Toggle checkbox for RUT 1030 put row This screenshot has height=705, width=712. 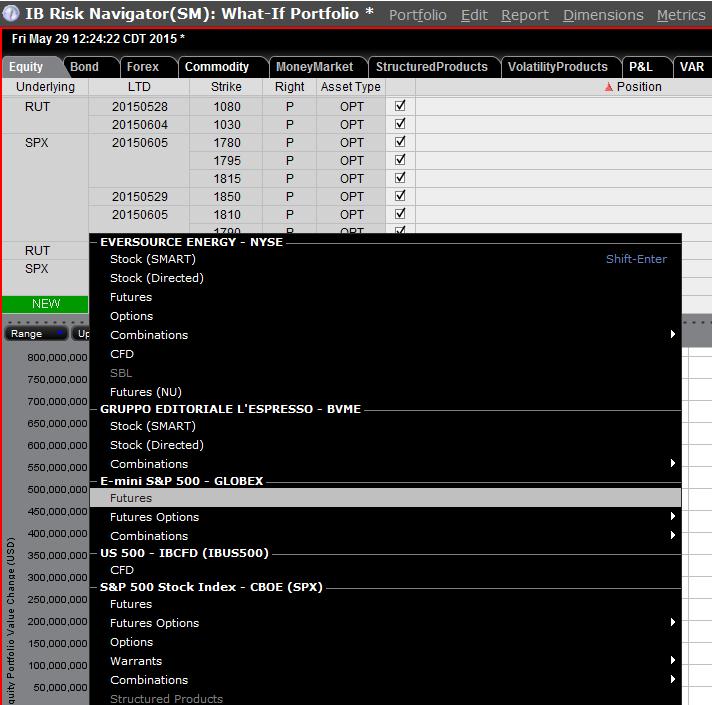point(400,124)
